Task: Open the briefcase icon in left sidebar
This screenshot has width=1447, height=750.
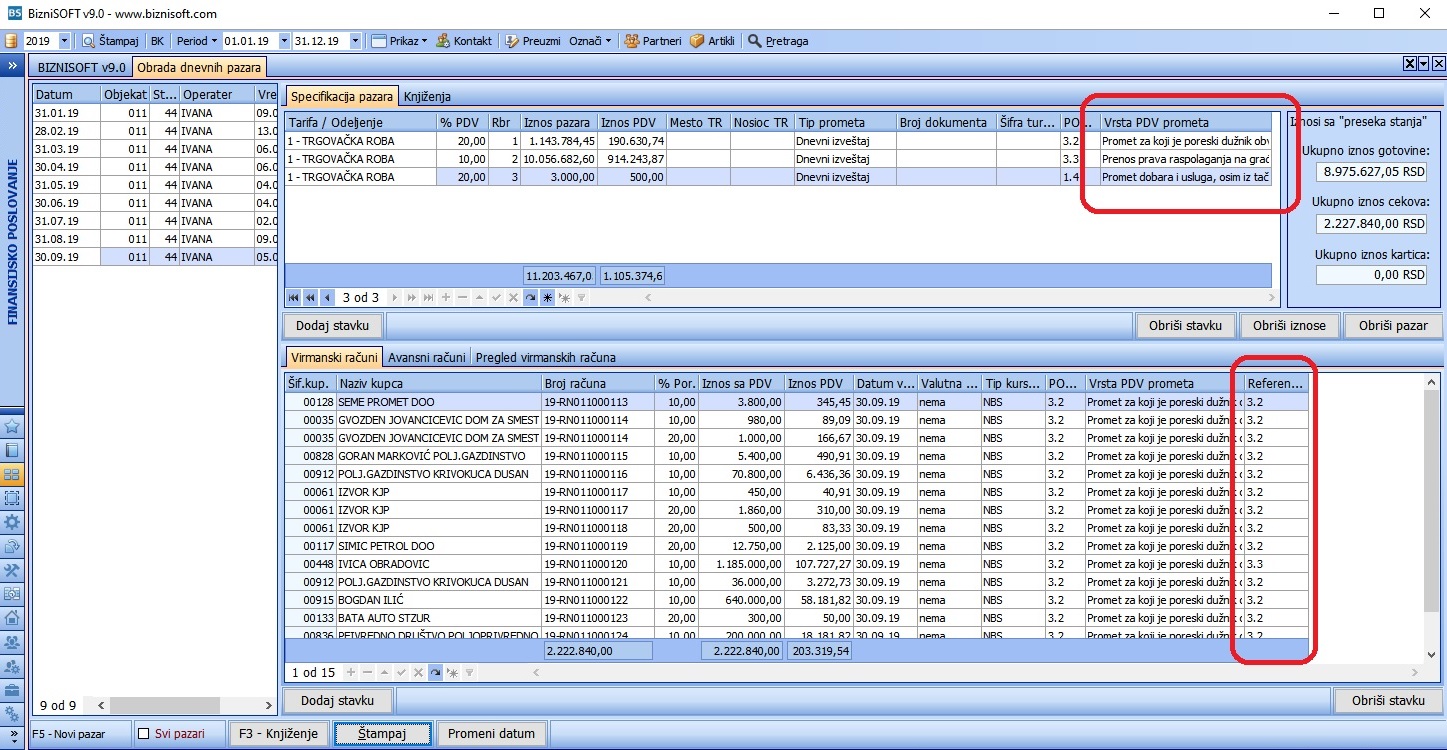Action: pos(12,690)
